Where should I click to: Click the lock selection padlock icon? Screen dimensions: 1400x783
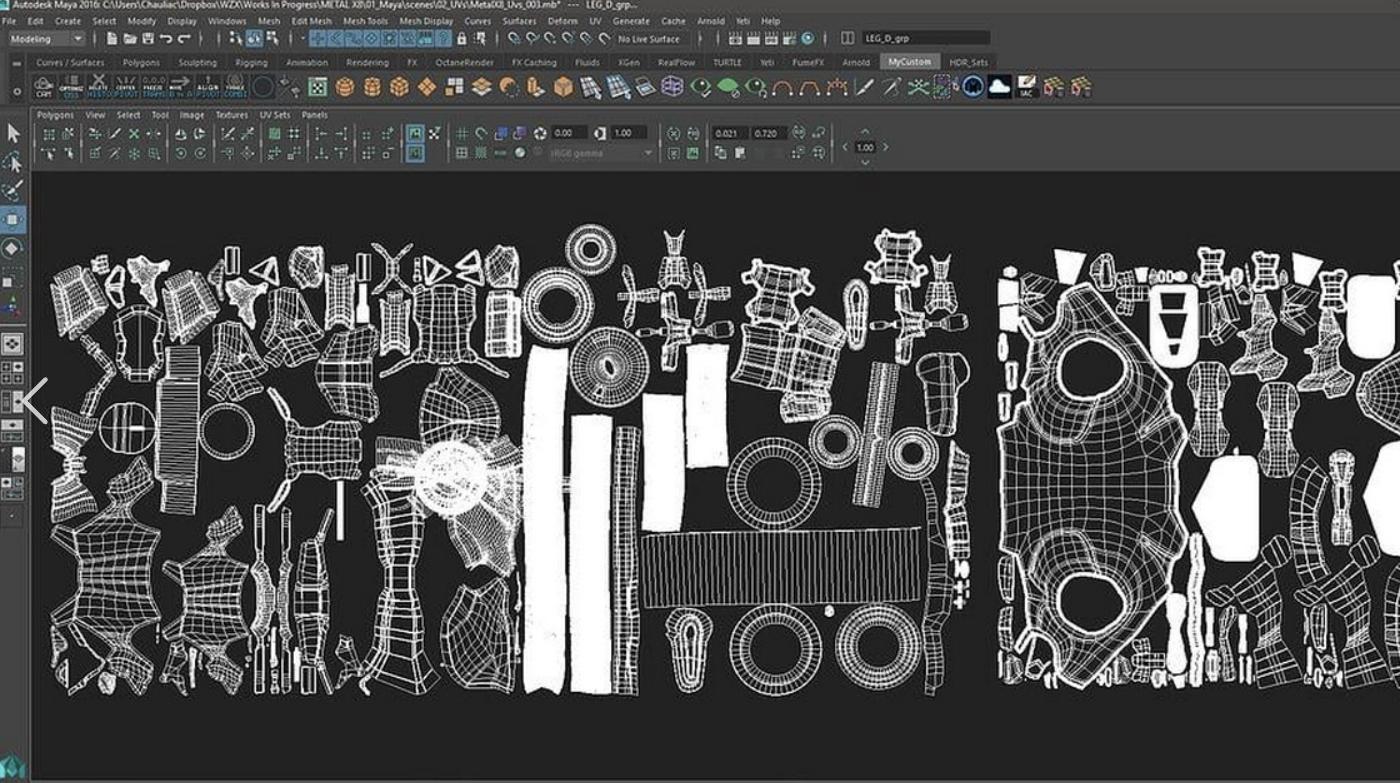[461, 39]
